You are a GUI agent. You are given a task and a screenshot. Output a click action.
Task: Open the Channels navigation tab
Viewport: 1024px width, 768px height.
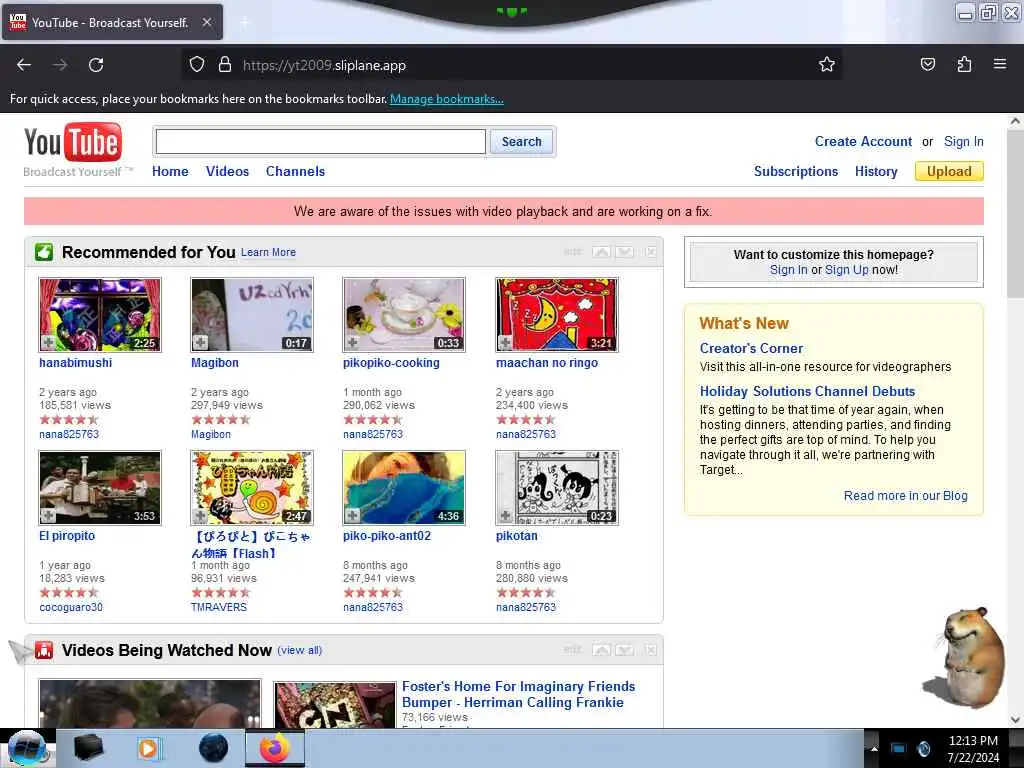pyautogui.click(x=295, y=171)
